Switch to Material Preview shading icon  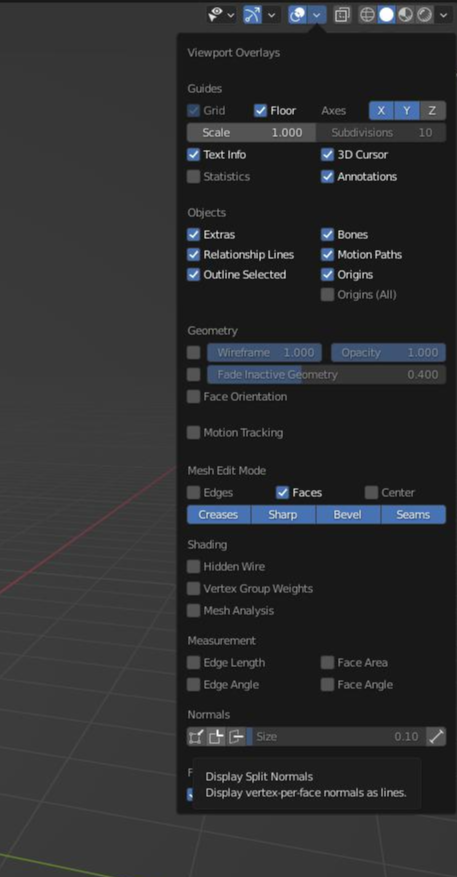tap(405, 15)
